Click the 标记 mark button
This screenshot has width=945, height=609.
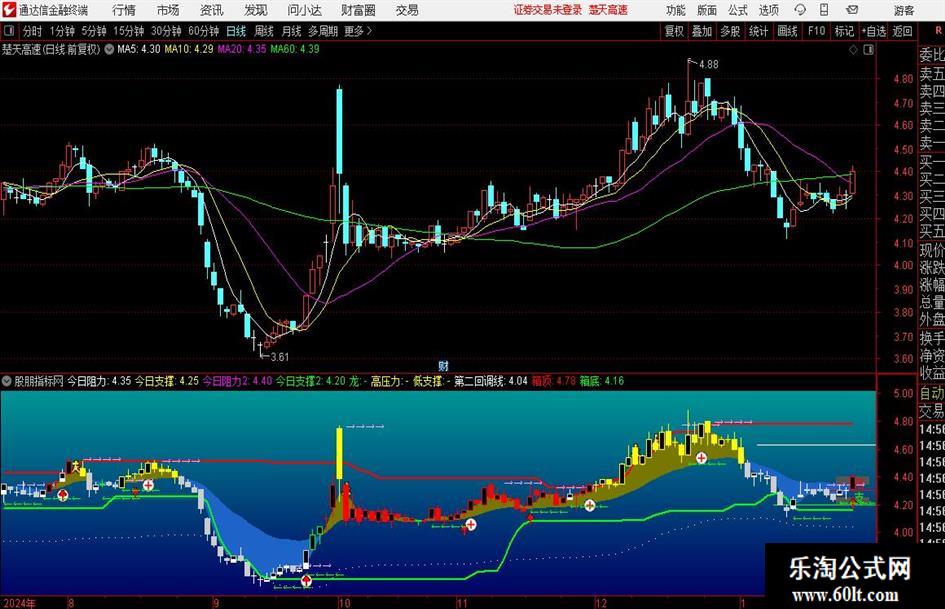[x=844, y=31]
